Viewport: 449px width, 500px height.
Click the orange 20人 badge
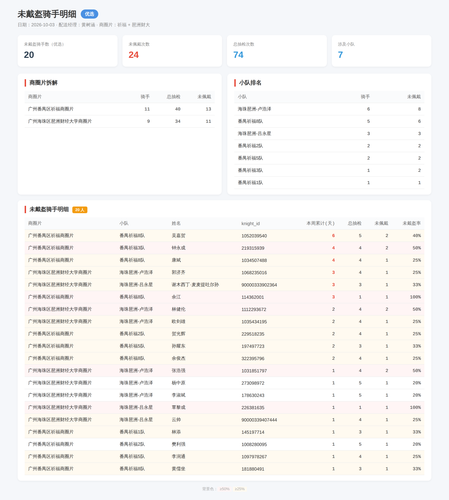[80, 210]
